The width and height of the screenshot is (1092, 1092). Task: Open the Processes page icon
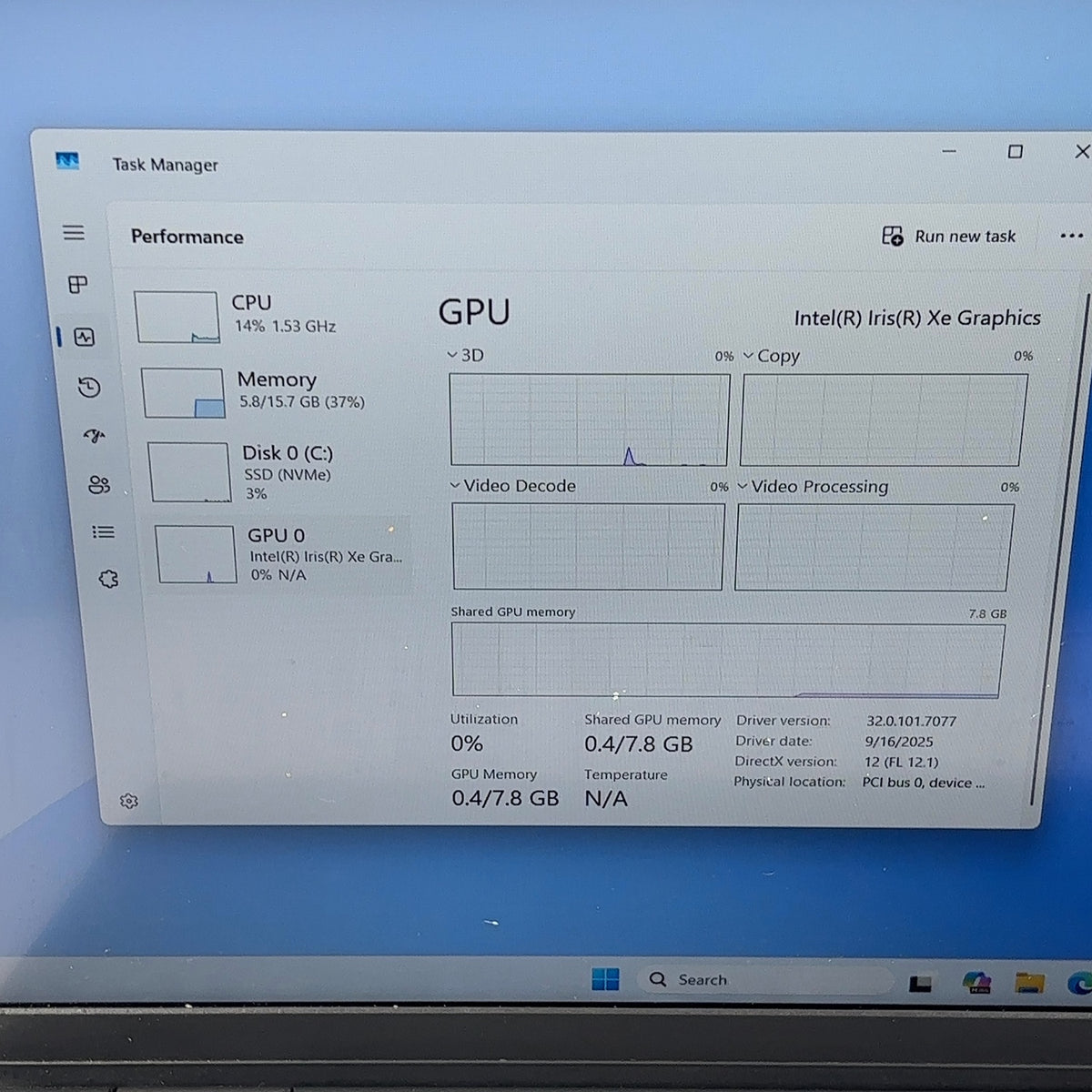[78, 285]
